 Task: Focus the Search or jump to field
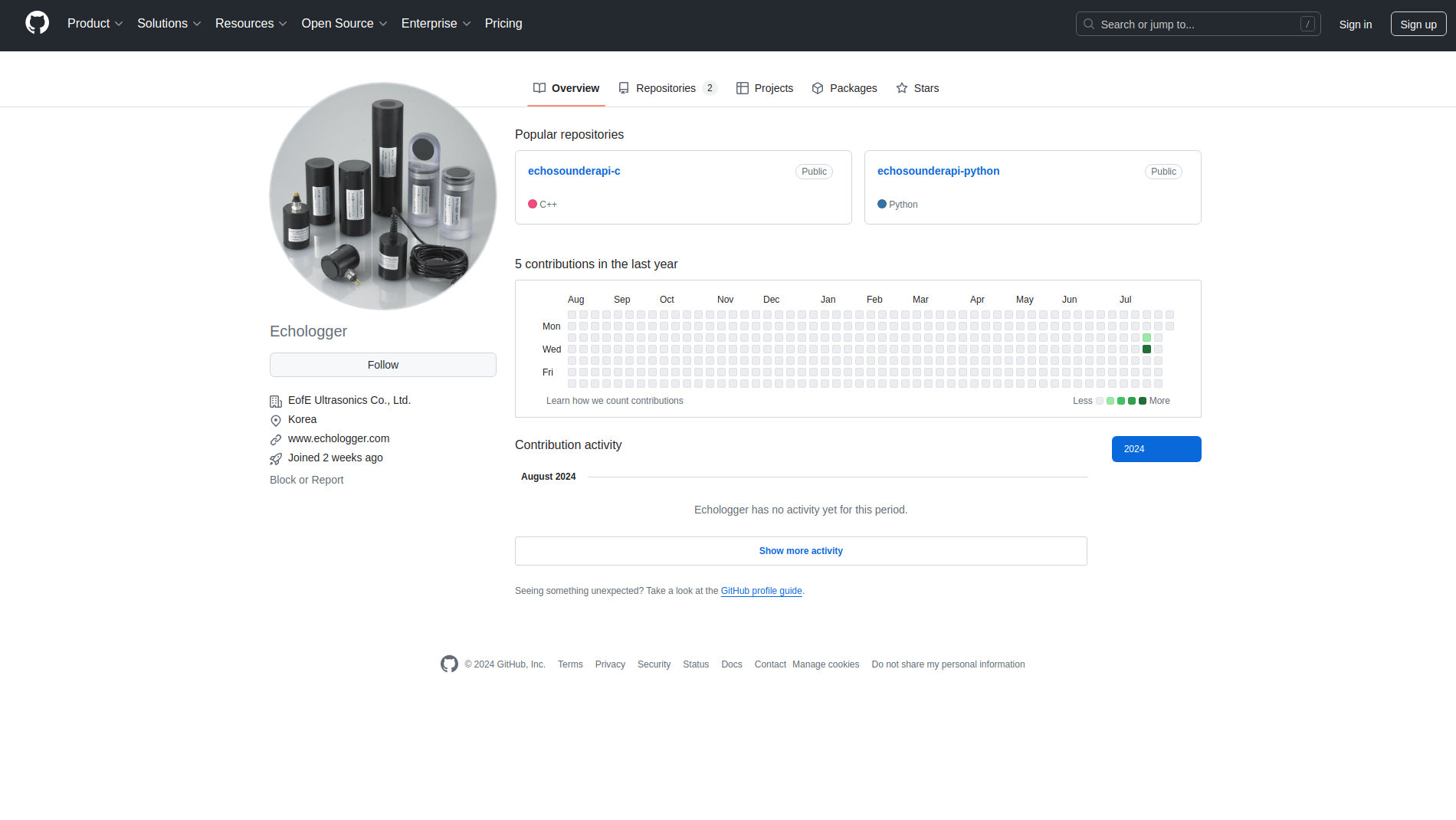tap(1198, 24)
